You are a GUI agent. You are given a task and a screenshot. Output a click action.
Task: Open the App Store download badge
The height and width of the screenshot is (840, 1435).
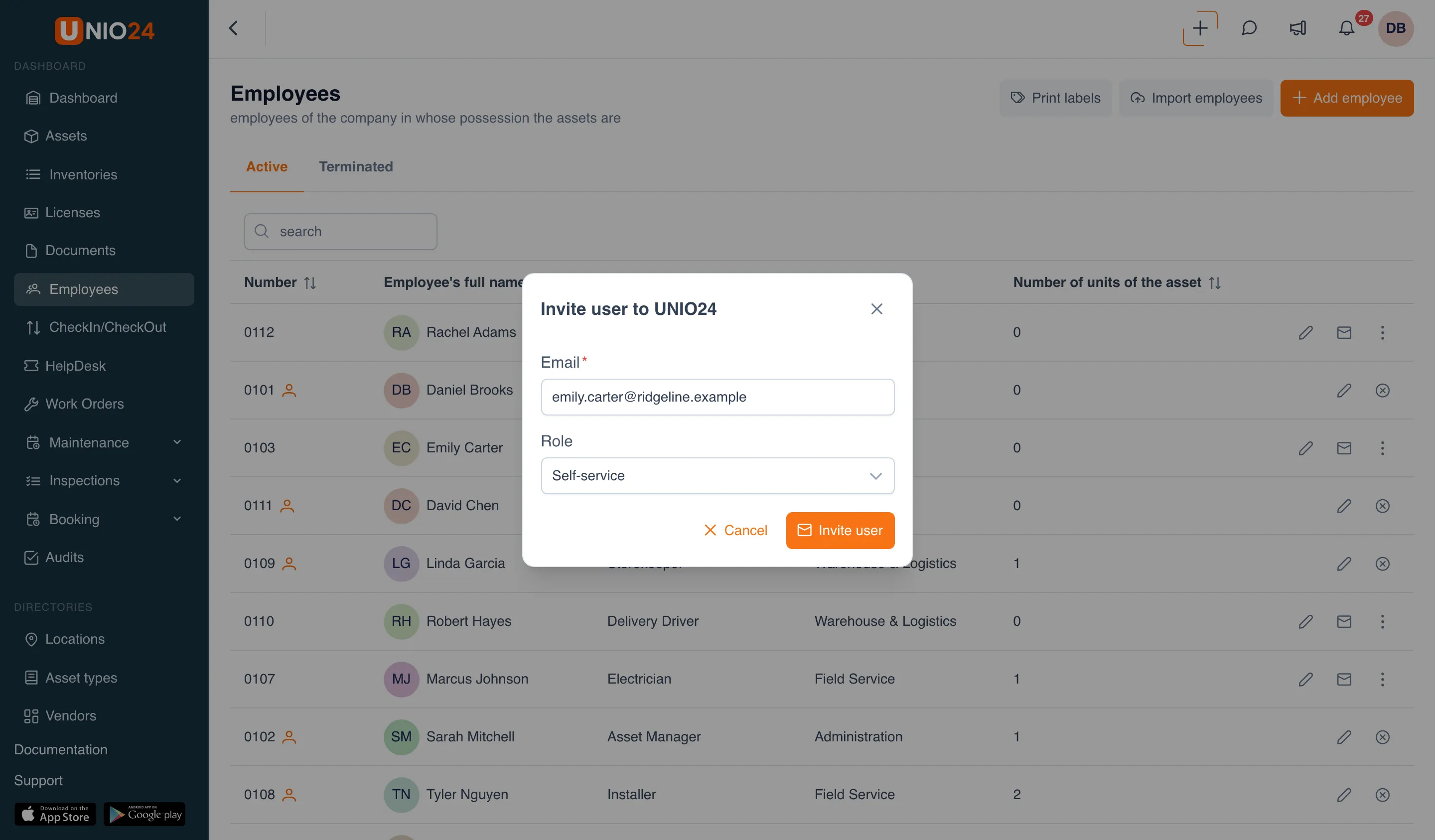click(x=55, y=815)
